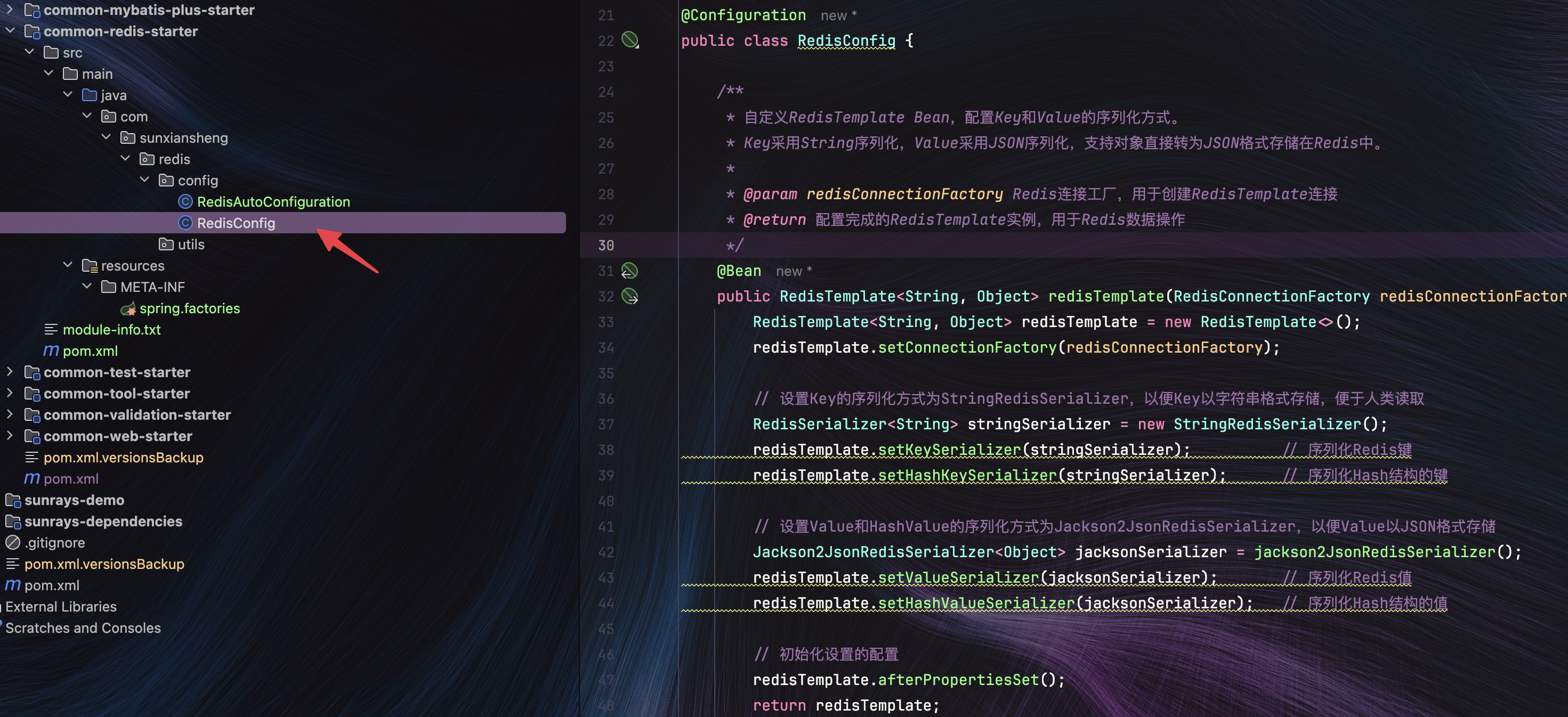1568x717 pixels.
Task: Click the 'new *' hint beside @Bean
Action: 794,271
